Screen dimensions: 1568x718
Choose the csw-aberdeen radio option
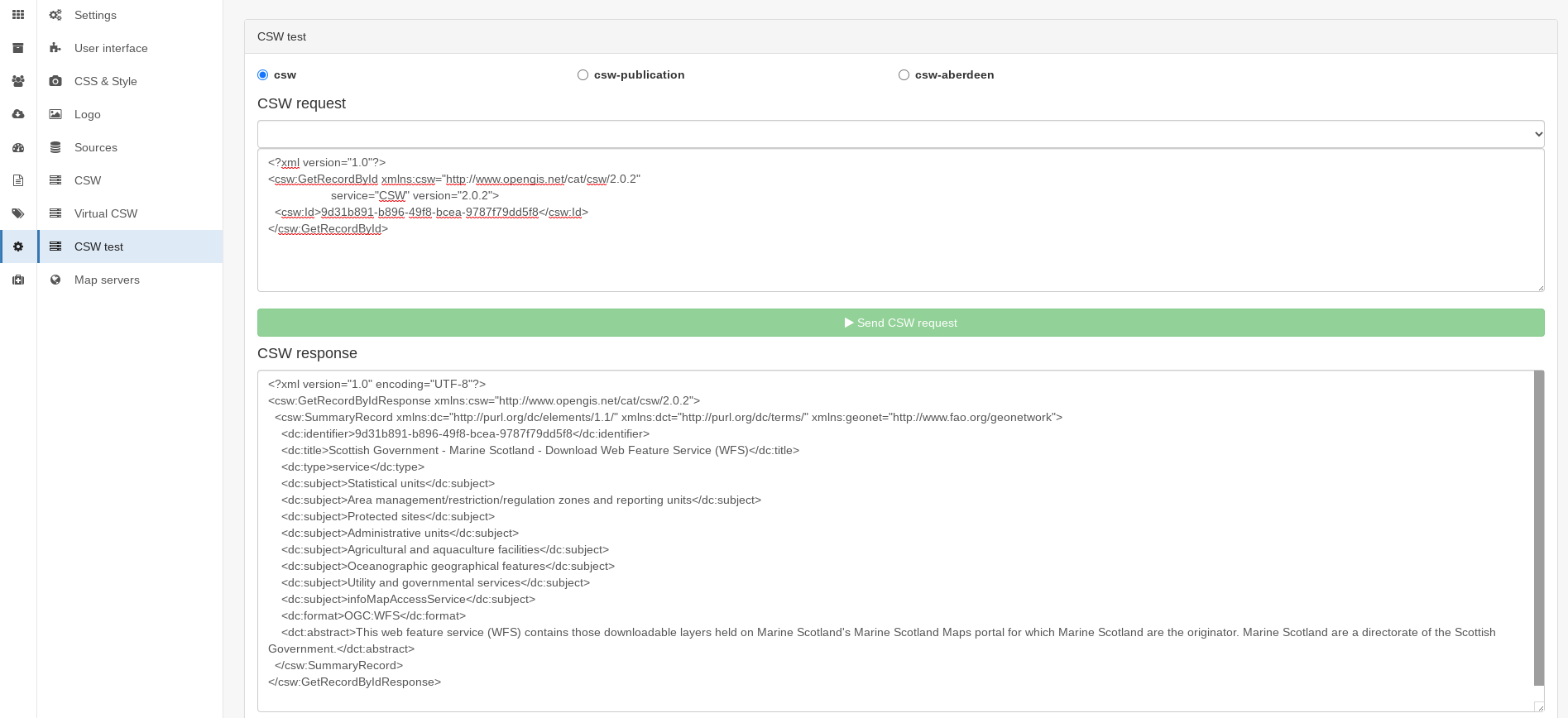(904, 74)
